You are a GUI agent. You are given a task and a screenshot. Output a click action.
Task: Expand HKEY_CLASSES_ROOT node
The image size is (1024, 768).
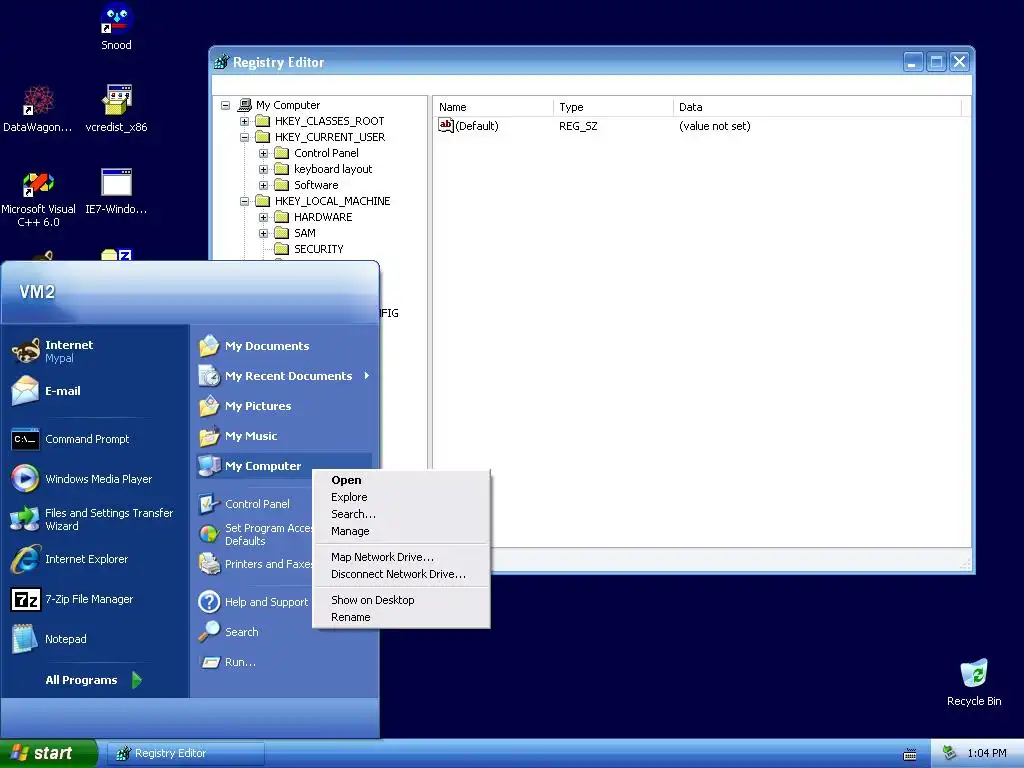pyautogui.click(x=244, y=121)
